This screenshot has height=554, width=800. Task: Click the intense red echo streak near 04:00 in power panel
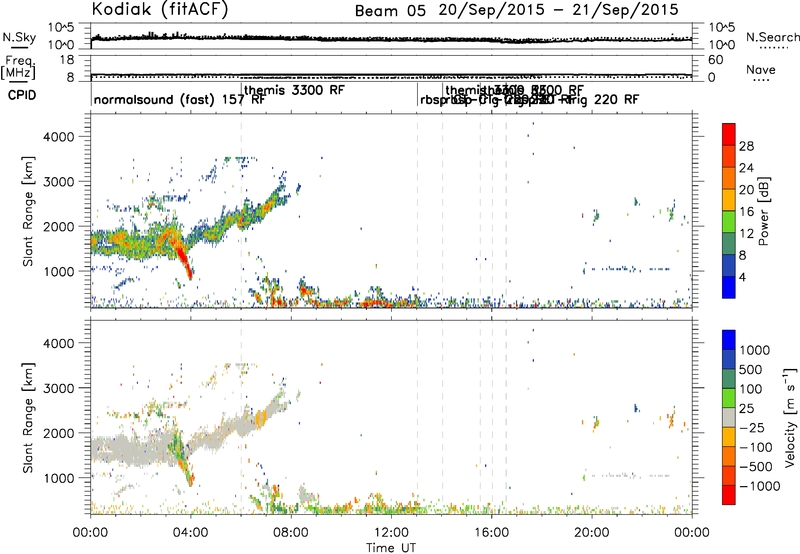coord(182,257)
